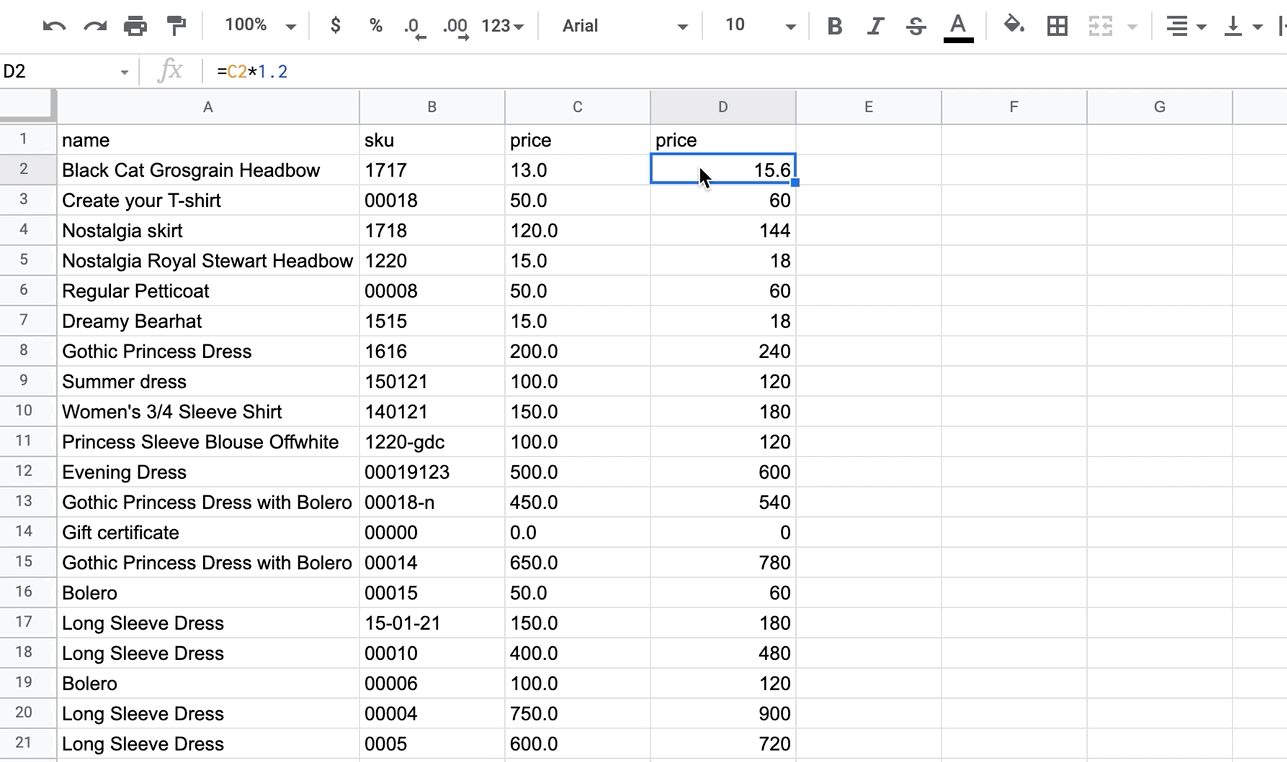Click cell 'Dreamy Bearhat'
The width and height of the screenshot is (1287, 762).
(208, 321)
